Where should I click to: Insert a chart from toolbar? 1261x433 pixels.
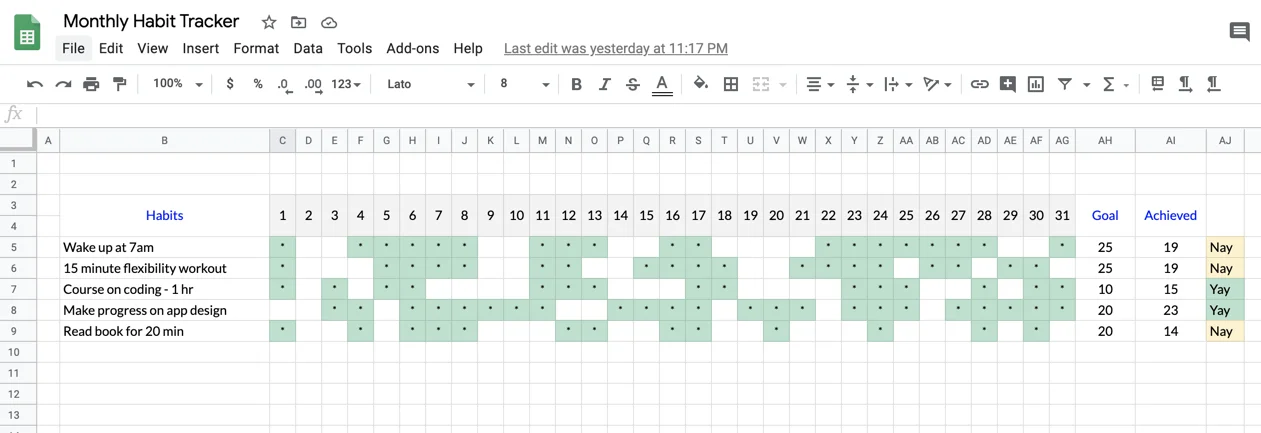click(x=1036, y=84)
